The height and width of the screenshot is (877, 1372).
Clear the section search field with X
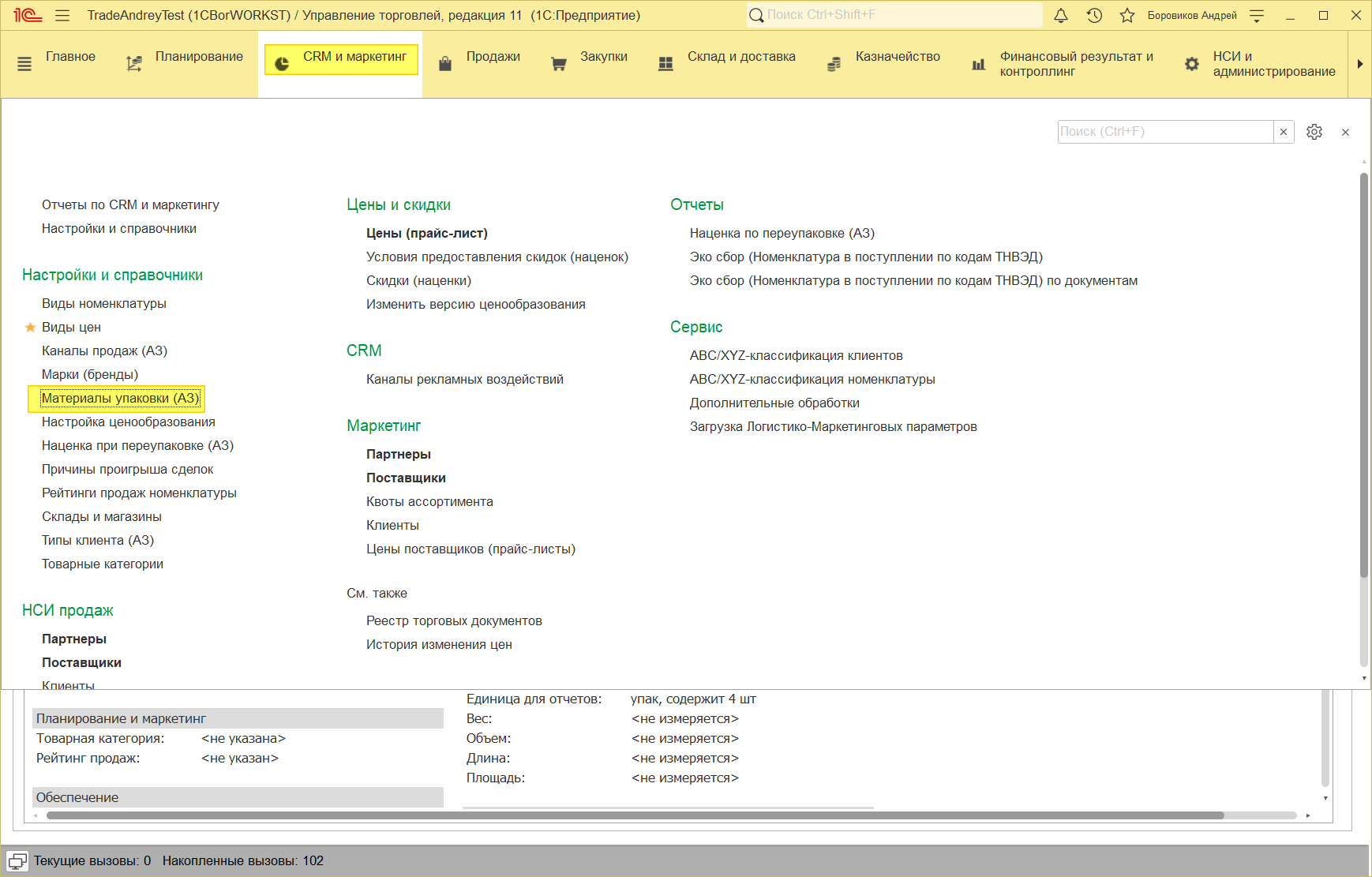(1284, 132)
